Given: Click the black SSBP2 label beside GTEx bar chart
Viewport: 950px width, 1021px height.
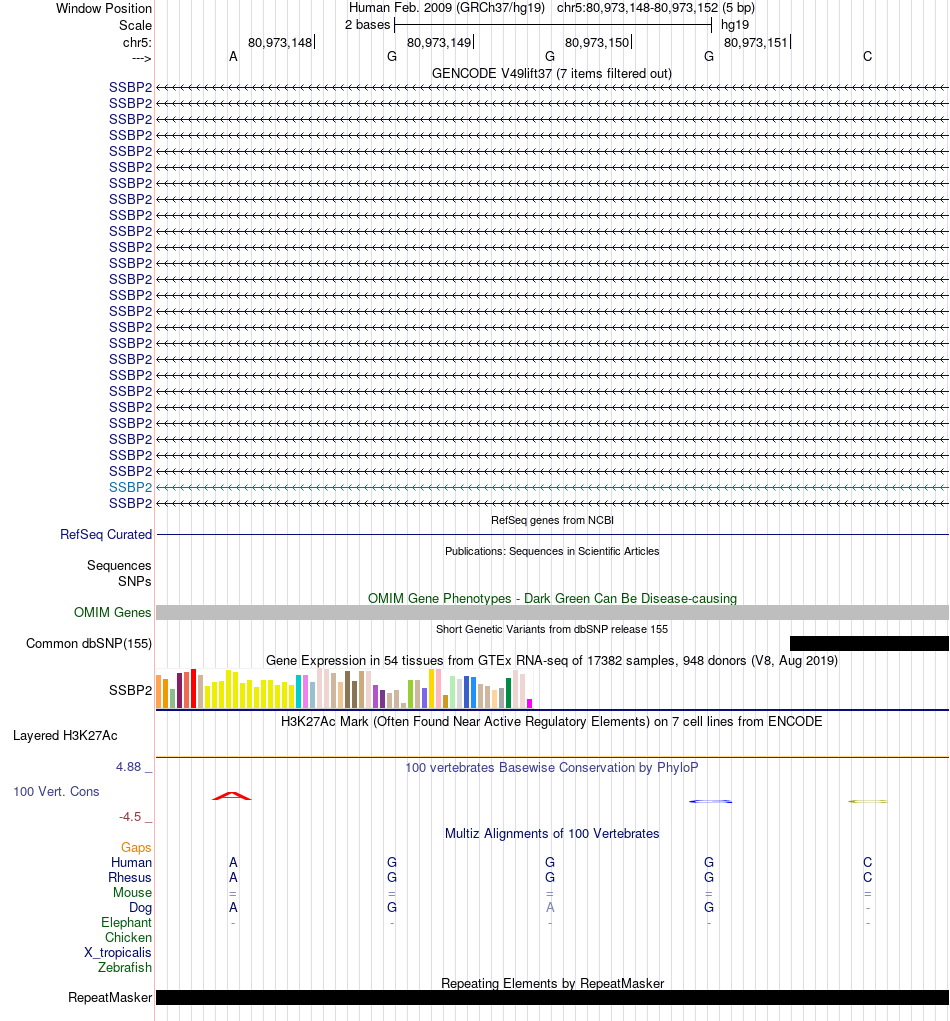Looking at the screenshot, I should click(130, 690).
